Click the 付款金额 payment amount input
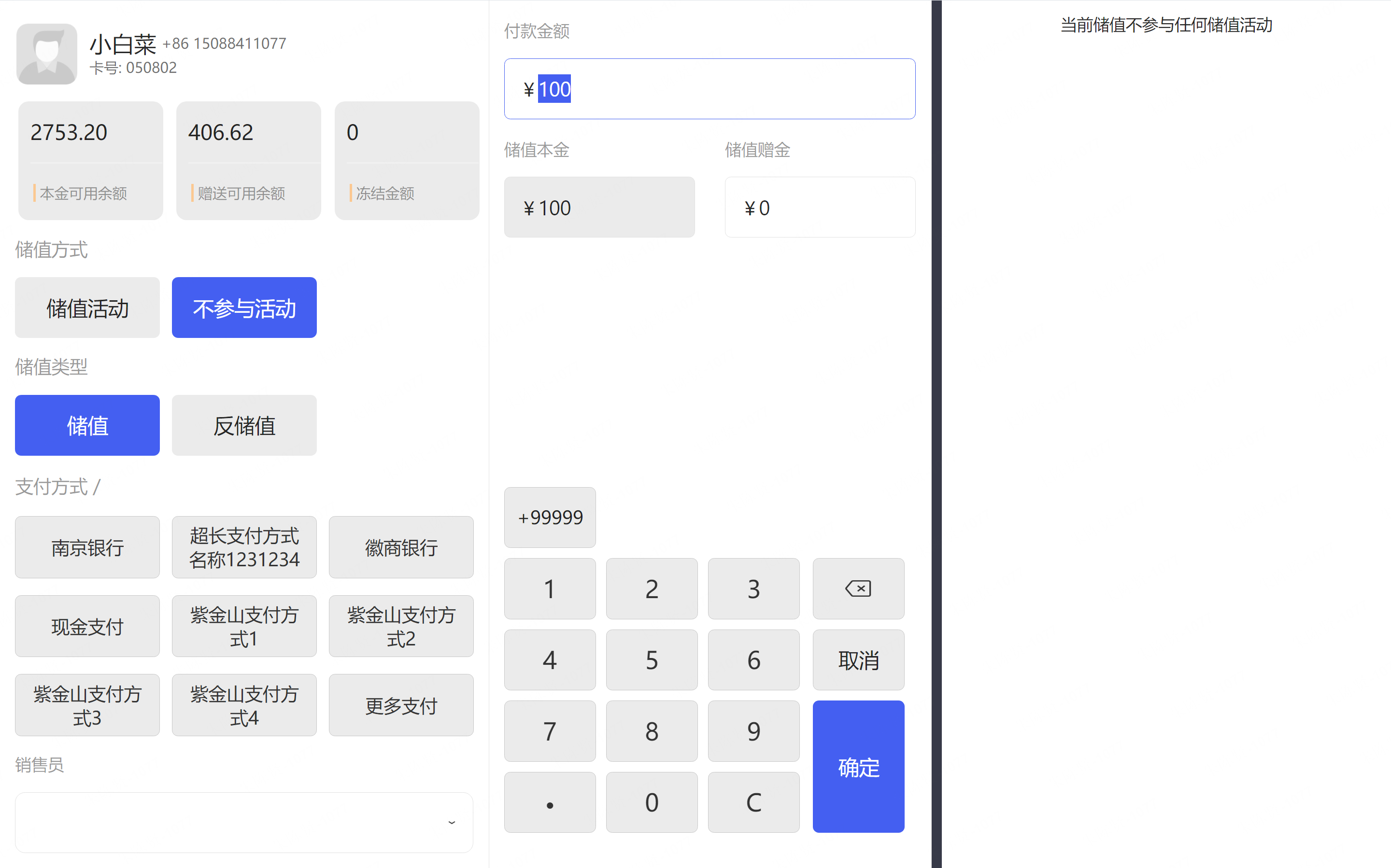Viewport: 1391px width, 868px height. [x=710, y=89]
